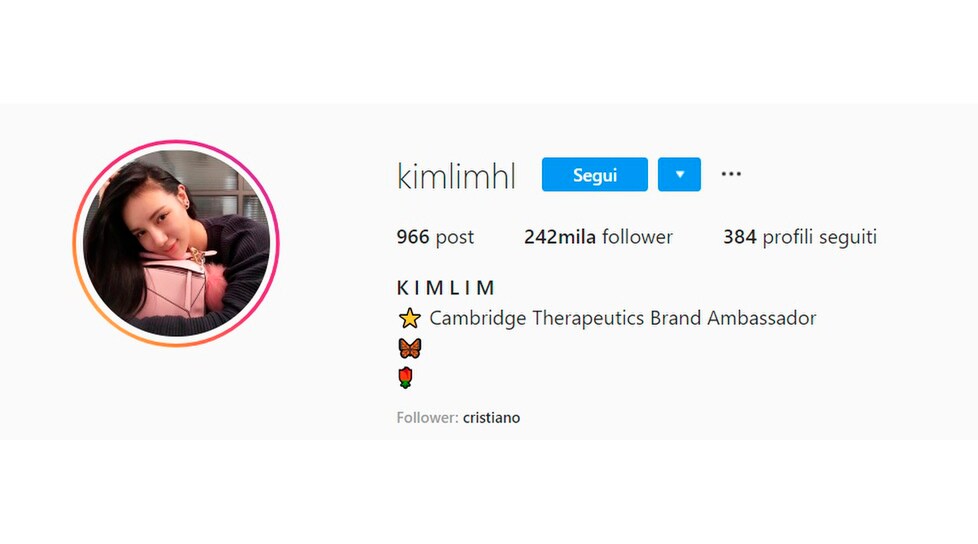The image size is (978, 544).
Task: Click the bold 242mila number
Action: [x=559, y=237]
